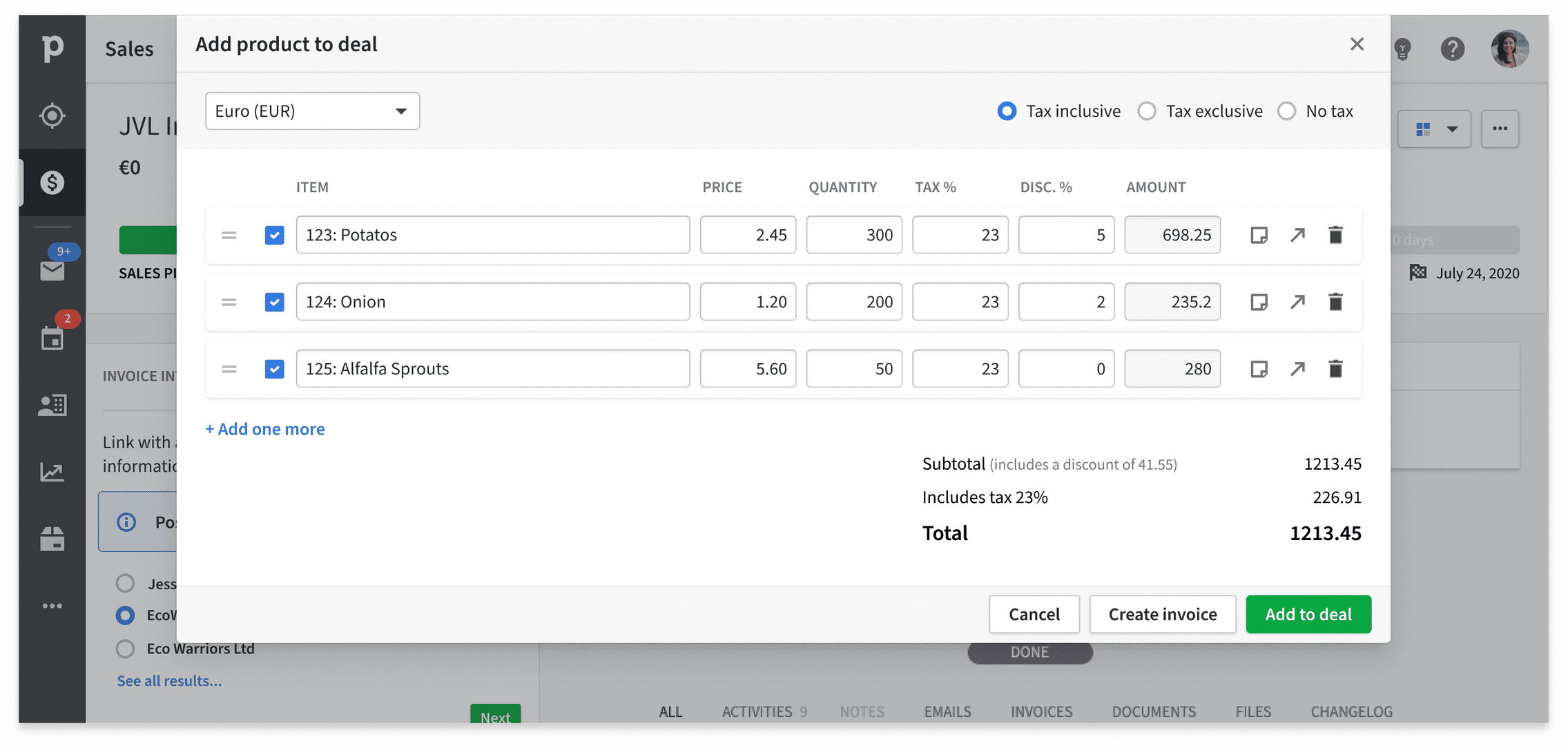Delete the Onion product row
The width and height of the screenshot is (1568, 746).
(1336, 302)
